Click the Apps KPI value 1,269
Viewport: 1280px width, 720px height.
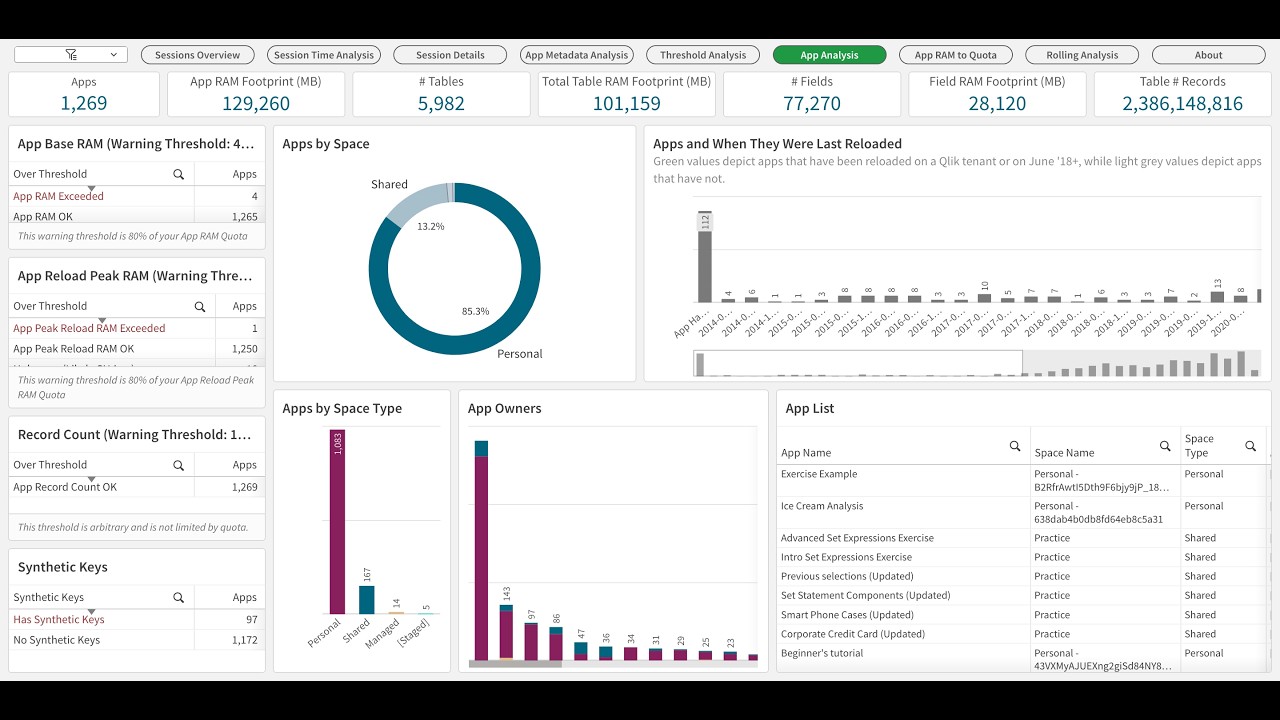pyautogui.click(x=84, y=103)
